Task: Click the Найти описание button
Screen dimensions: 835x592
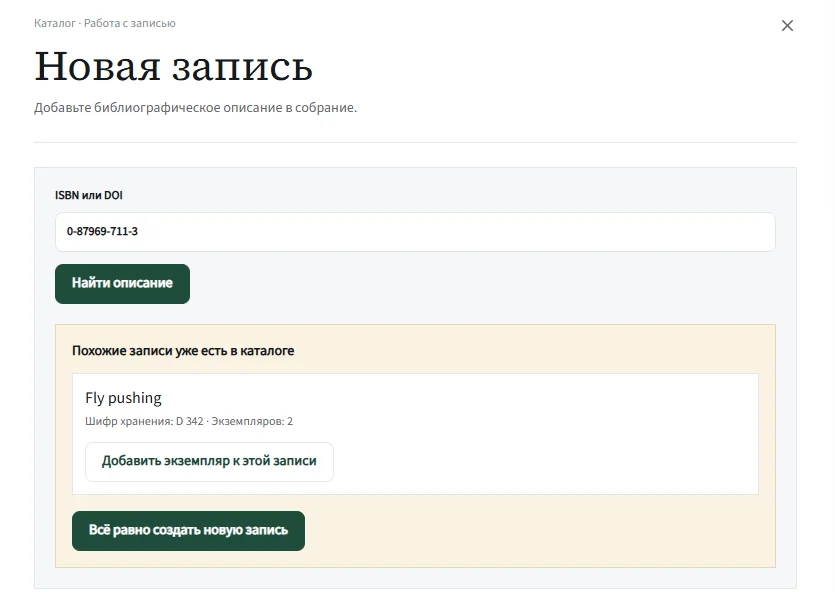Action: coord(122,284)
